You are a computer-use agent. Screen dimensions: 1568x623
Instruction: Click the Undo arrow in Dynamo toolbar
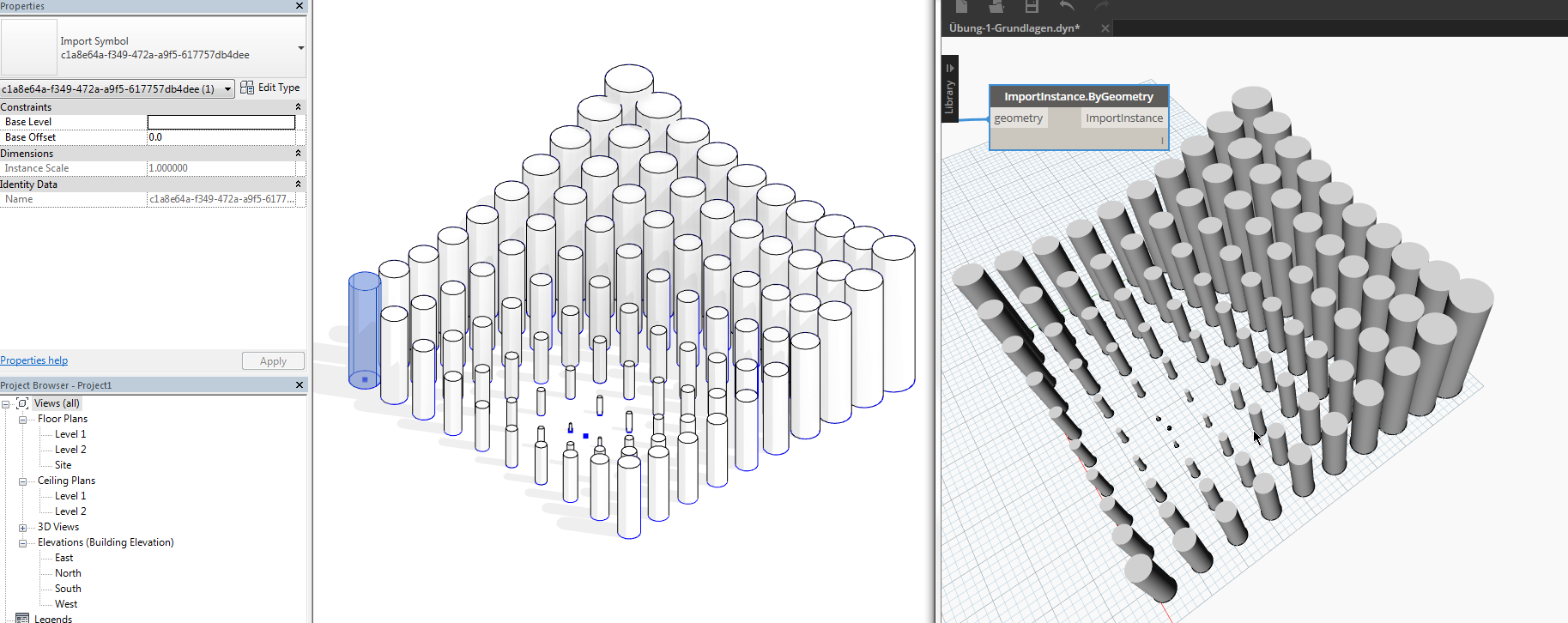pyautogui.click(x=1067, y=7)
